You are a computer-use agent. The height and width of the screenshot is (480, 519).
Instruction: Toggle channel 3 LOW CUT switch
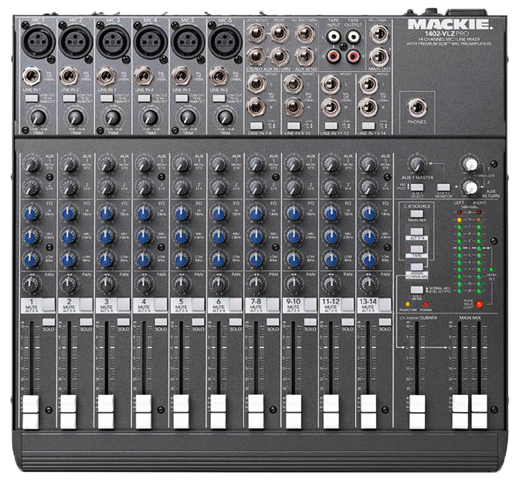(107, 98)
